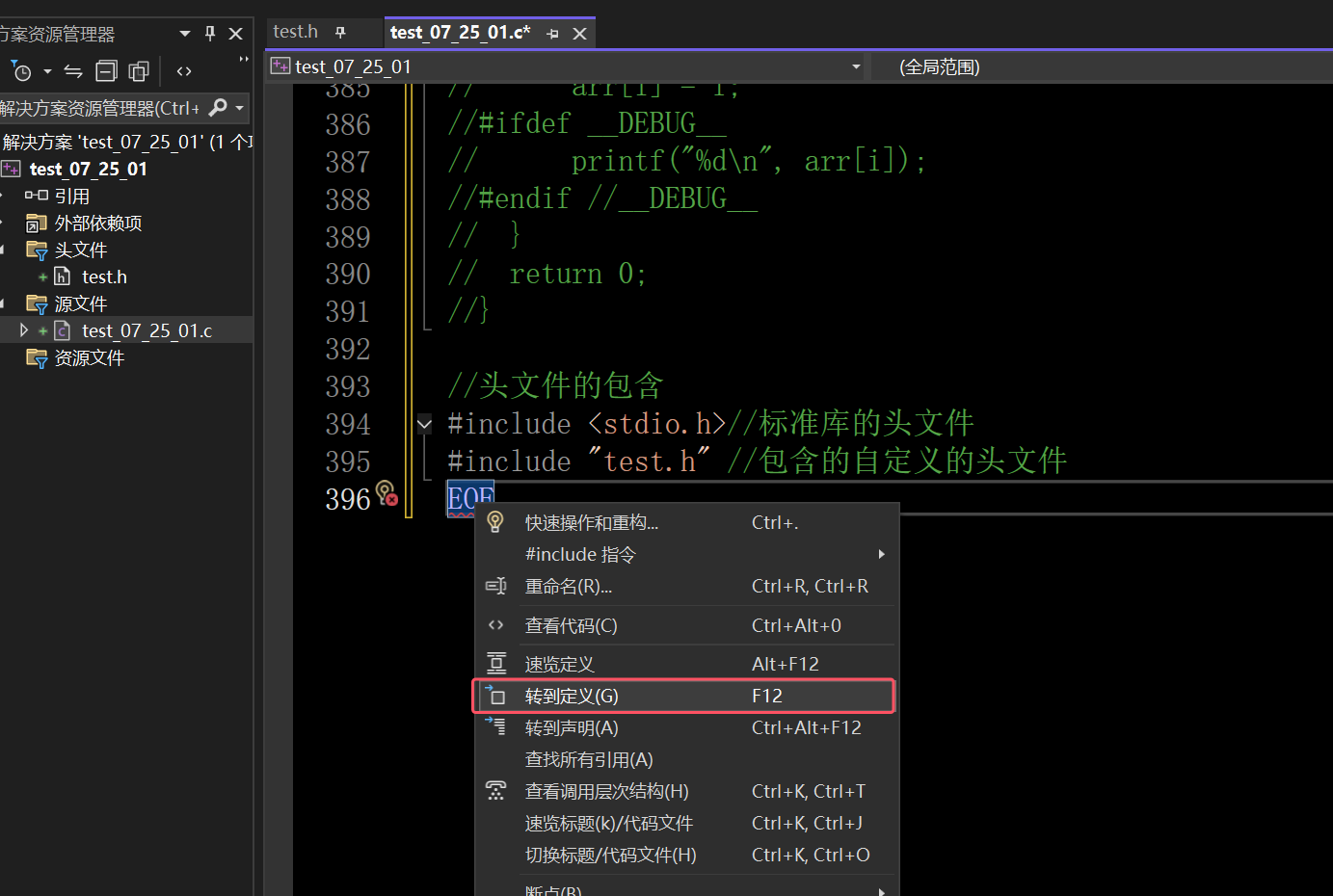Pin the test.h editor tab

pyautogui.click(x=340, y=33)
